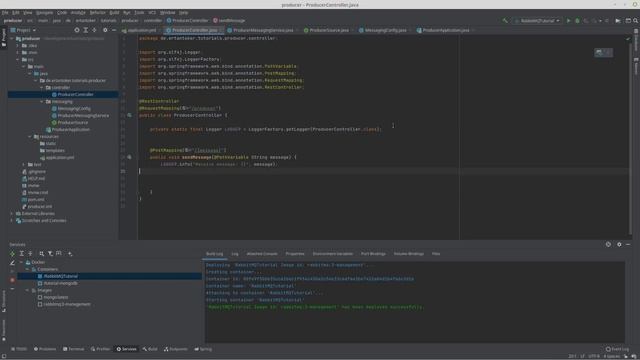Open the Build menu
The height and width of the screenshot is (360, 640).
coord(114,13)
